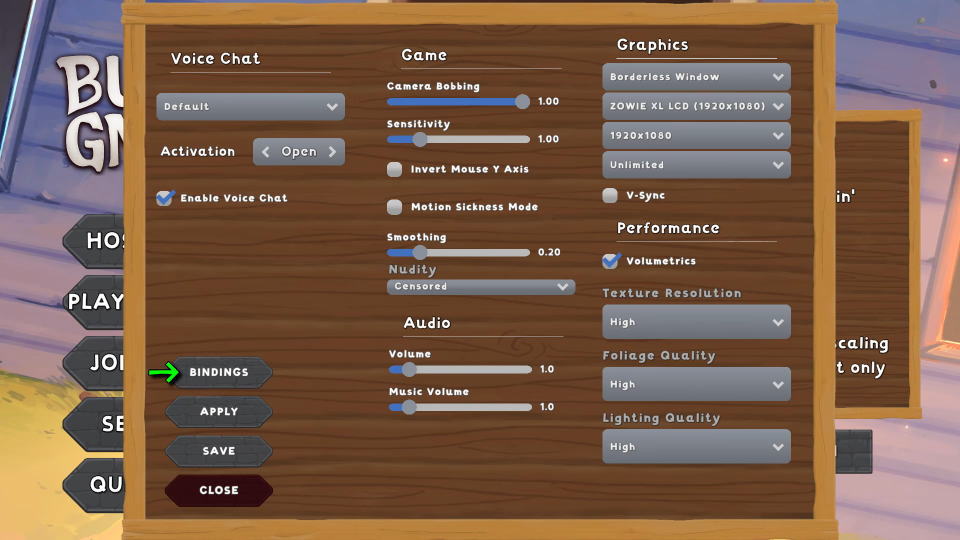Expand the Borderless Window mode dropdown

click(696, 77)
